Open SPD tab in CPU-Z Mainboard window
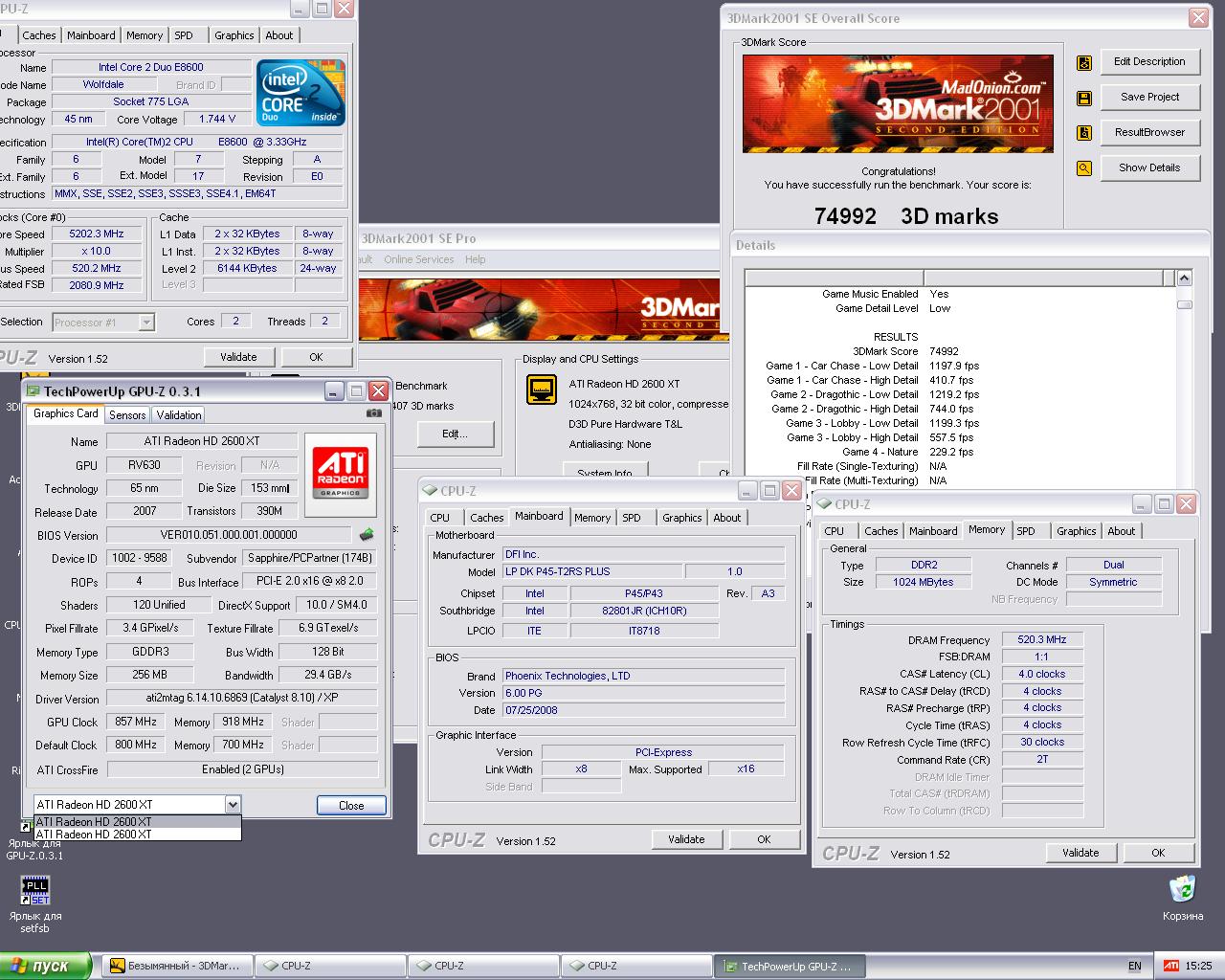 (632, 518)
